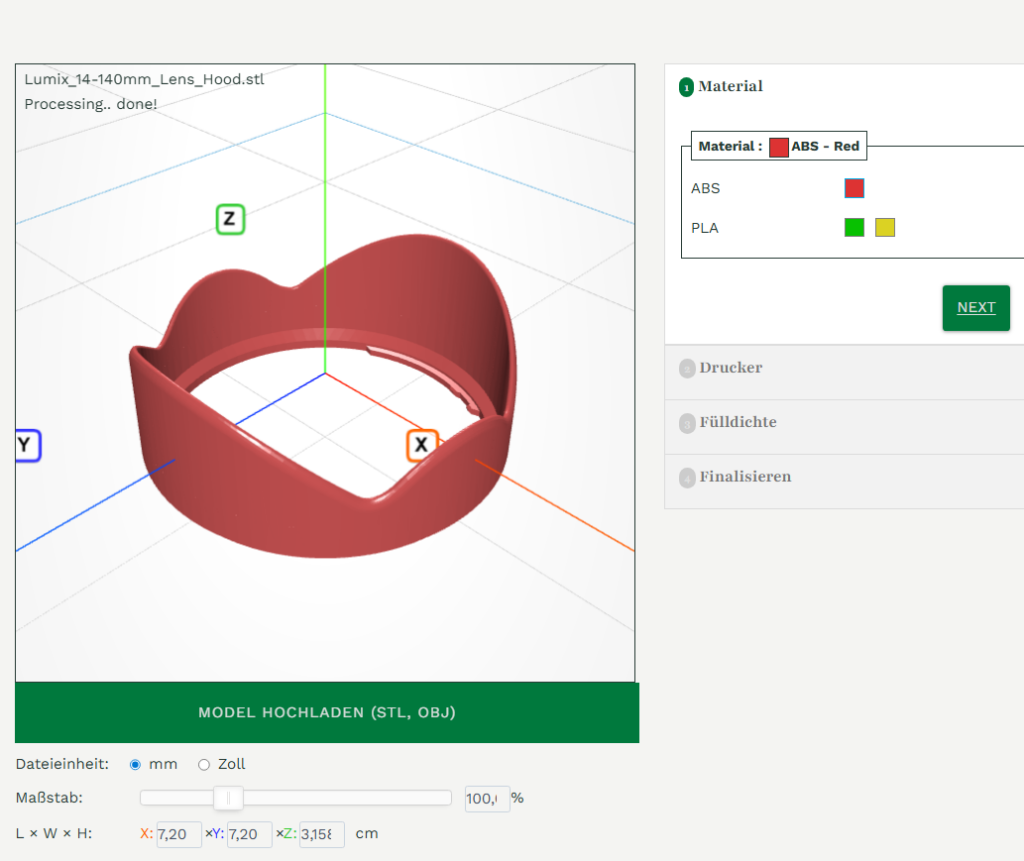Click the X axis label in viewer
The image size is (1024, 861).
tap(422, 445)
